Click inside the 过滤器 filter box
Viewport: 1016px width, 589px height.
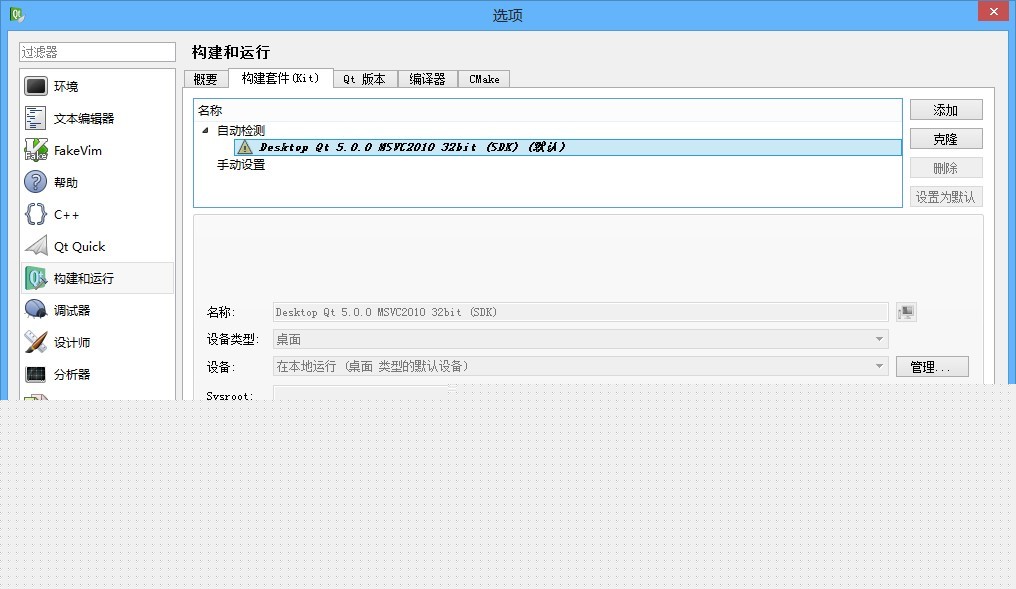pyautogui.click(x=96, y=50)
